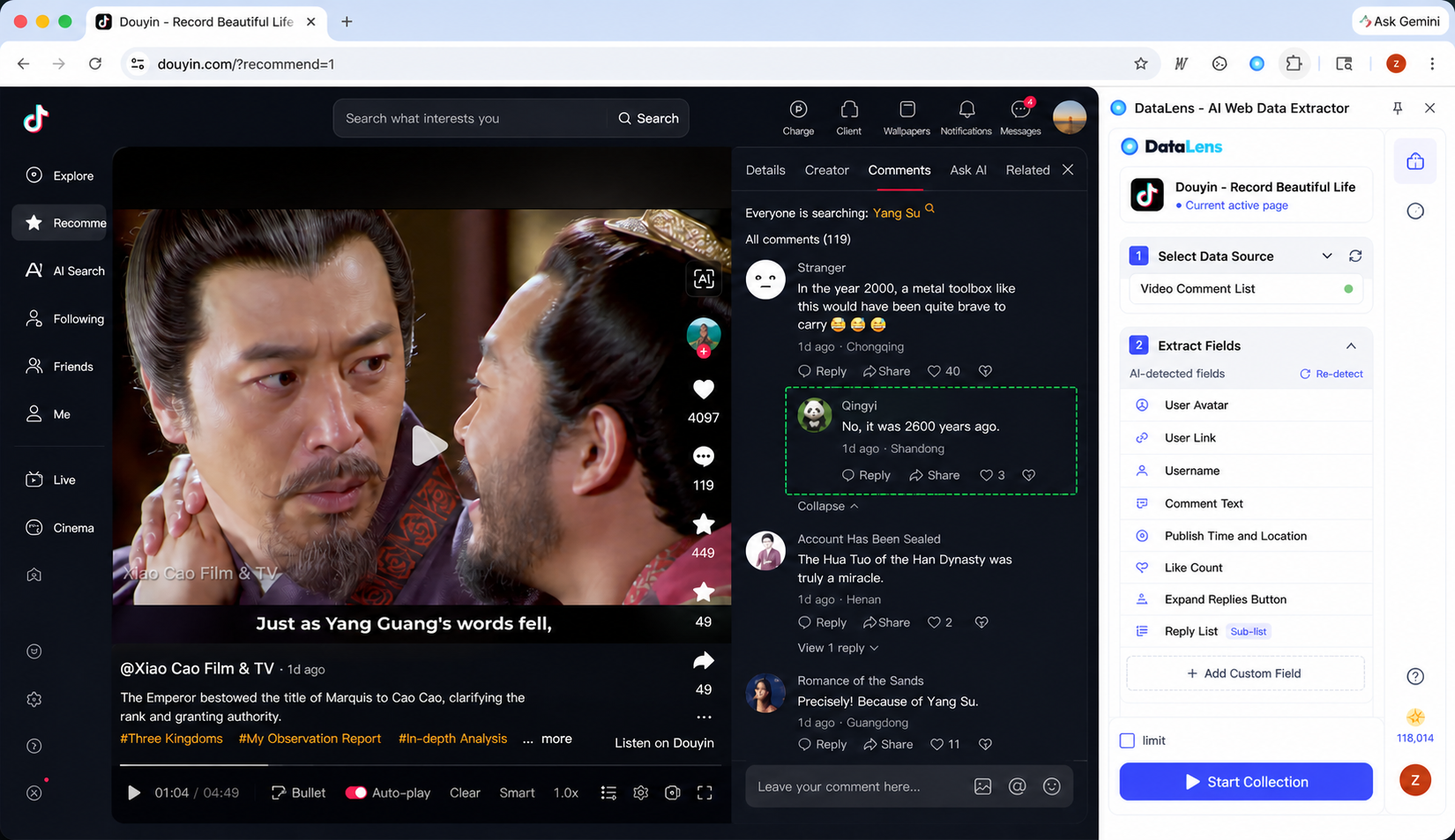Viewport: 1455px width, 840px height.
Task: Pin the DataLens side panel
Action: [1398, 108]
